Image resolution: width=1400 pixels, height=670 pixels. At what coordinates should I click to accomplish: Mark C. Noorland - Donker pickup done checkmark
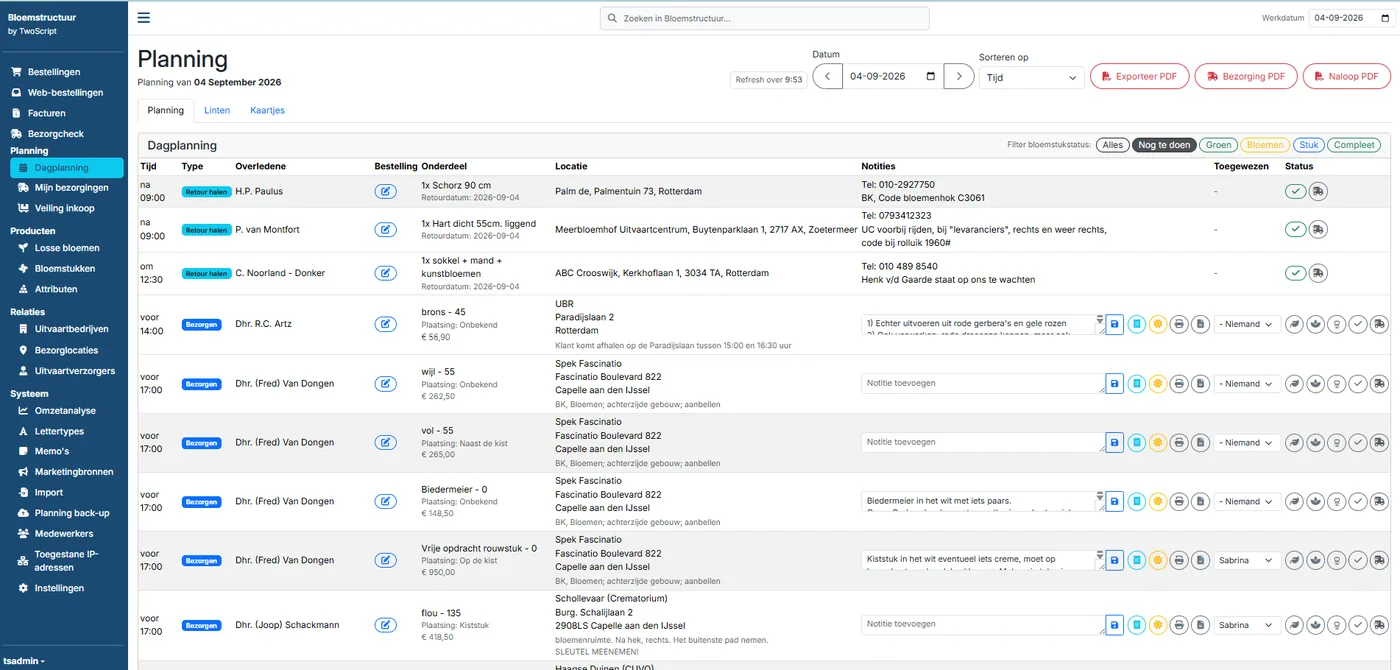[1296, 273]
